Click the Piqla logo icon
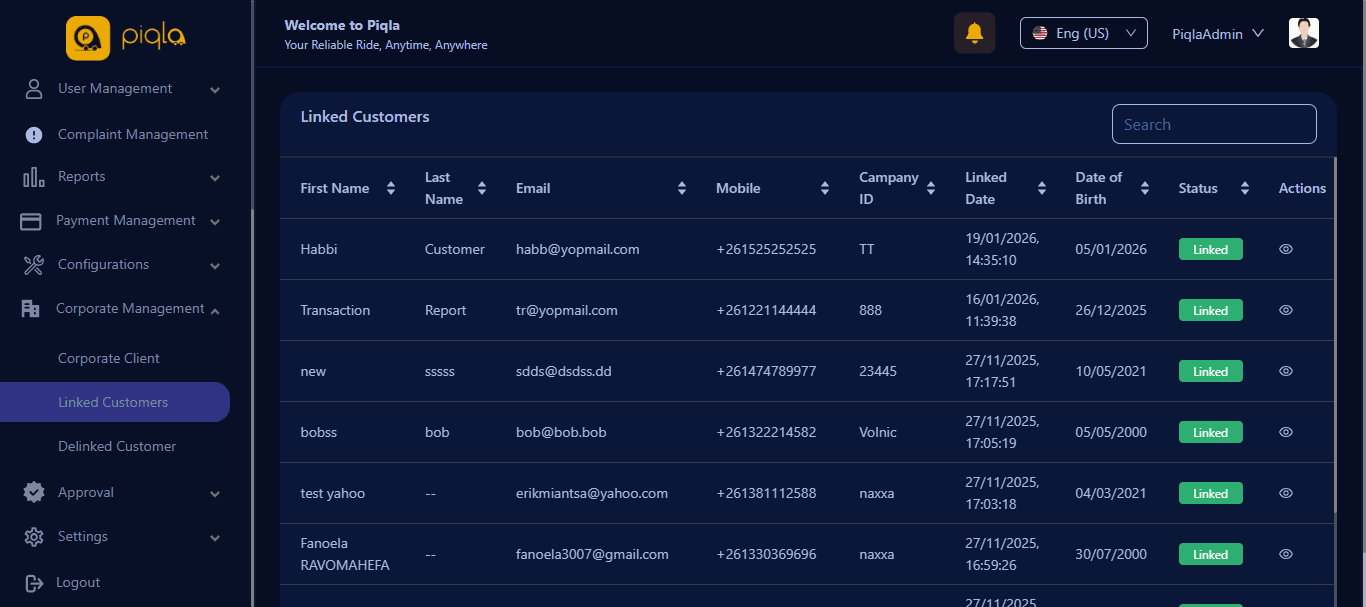This screenshot has width=1366, height=607. (x=88, y=38)
